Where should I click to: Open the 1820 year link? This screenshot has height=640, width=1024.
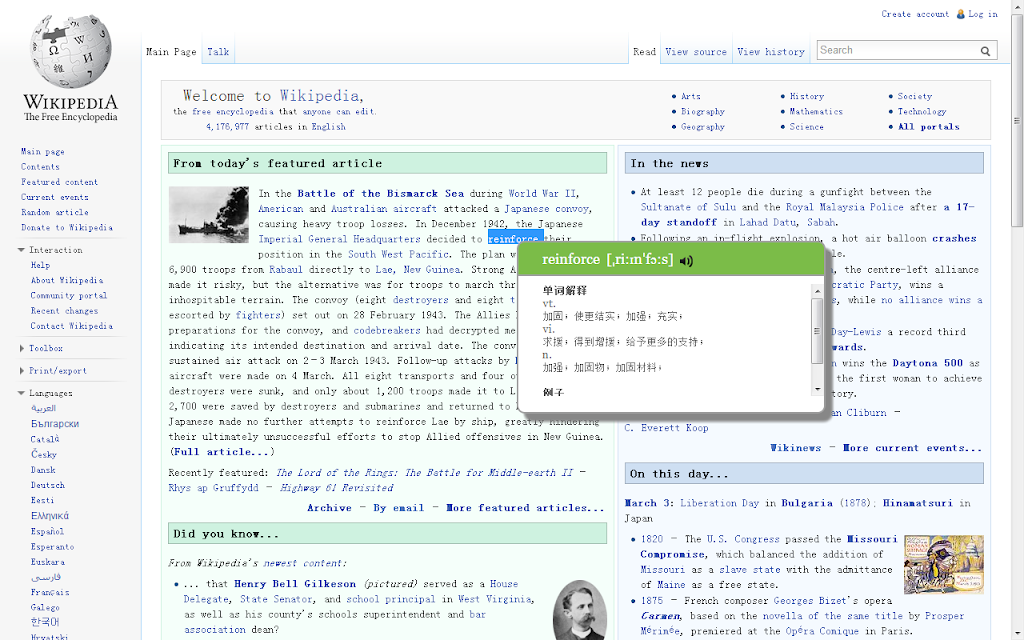652,539
